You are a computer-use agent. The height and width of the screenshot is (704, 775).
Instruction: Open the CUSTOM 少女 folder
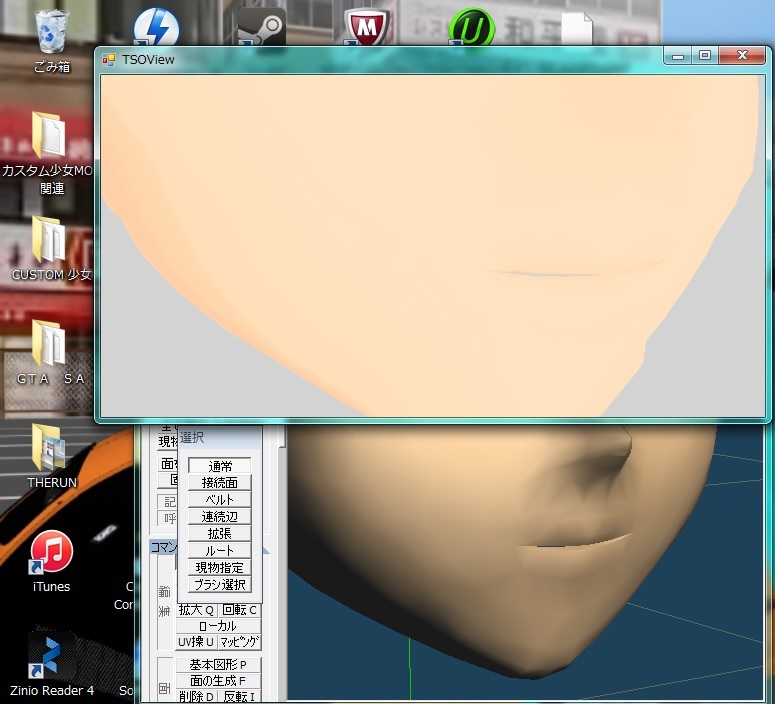coord(50,242)
